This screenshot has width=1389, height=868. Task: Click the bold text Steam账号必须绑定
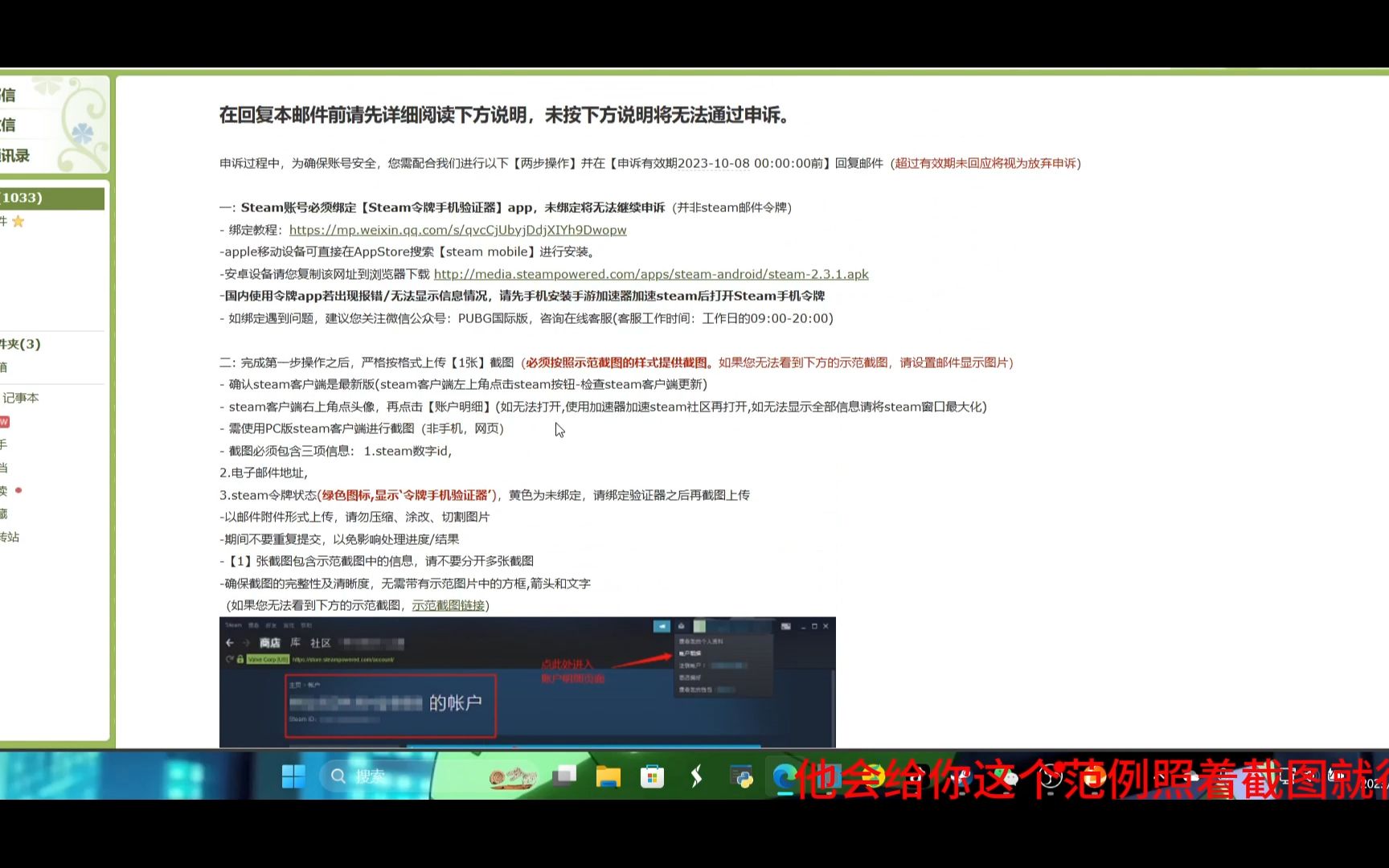pyautogui.click(x=298, y=207)
